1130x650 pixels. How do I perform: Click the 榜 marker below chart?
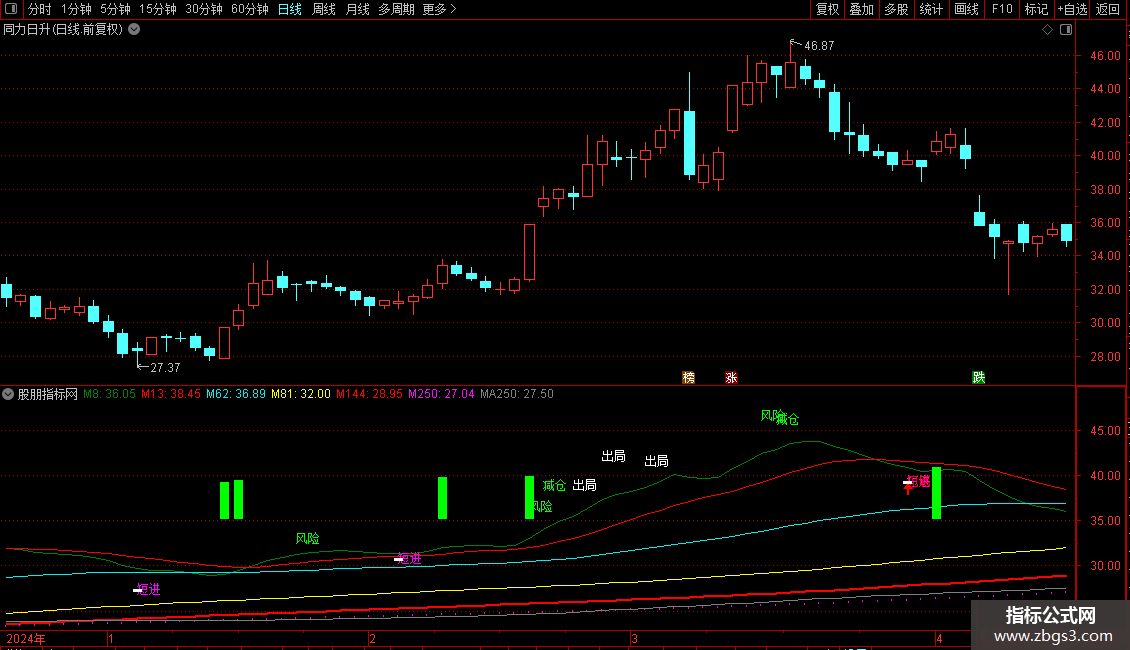point(688,378)
